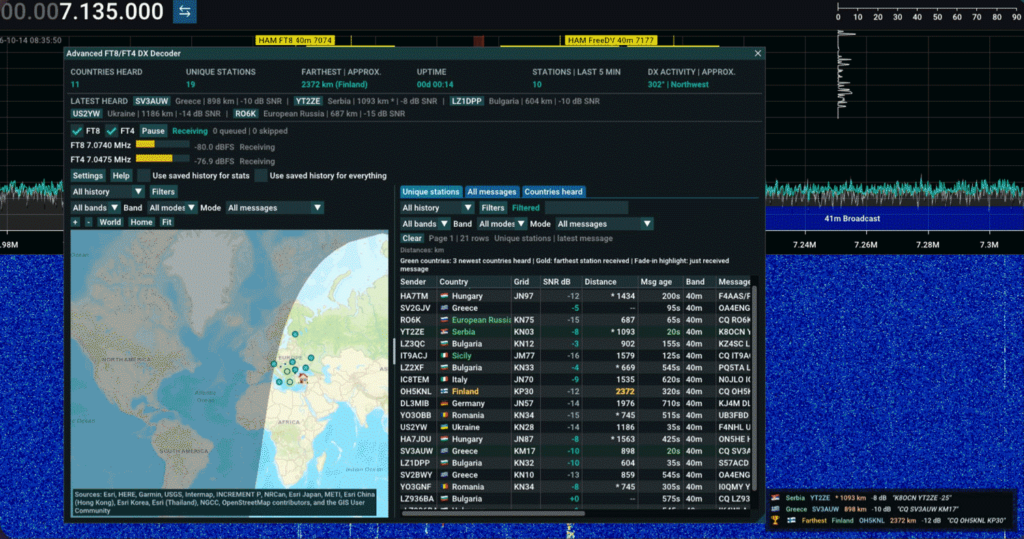This screenshot has width=1024, height=539.
Task: Expand the map panel 'All history' dropdown
Action: [107, 192]
